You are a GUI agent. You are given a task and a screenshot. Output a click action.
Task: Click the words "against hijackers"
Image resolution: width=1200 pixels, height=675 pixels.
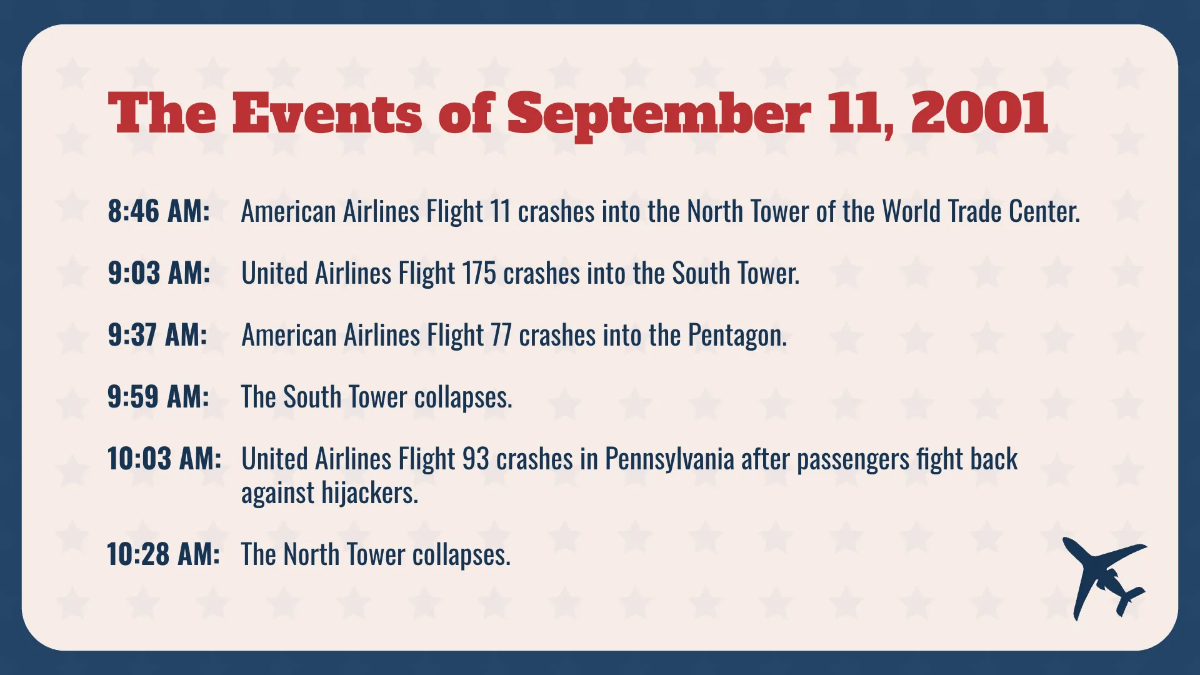tap(328, 493)
